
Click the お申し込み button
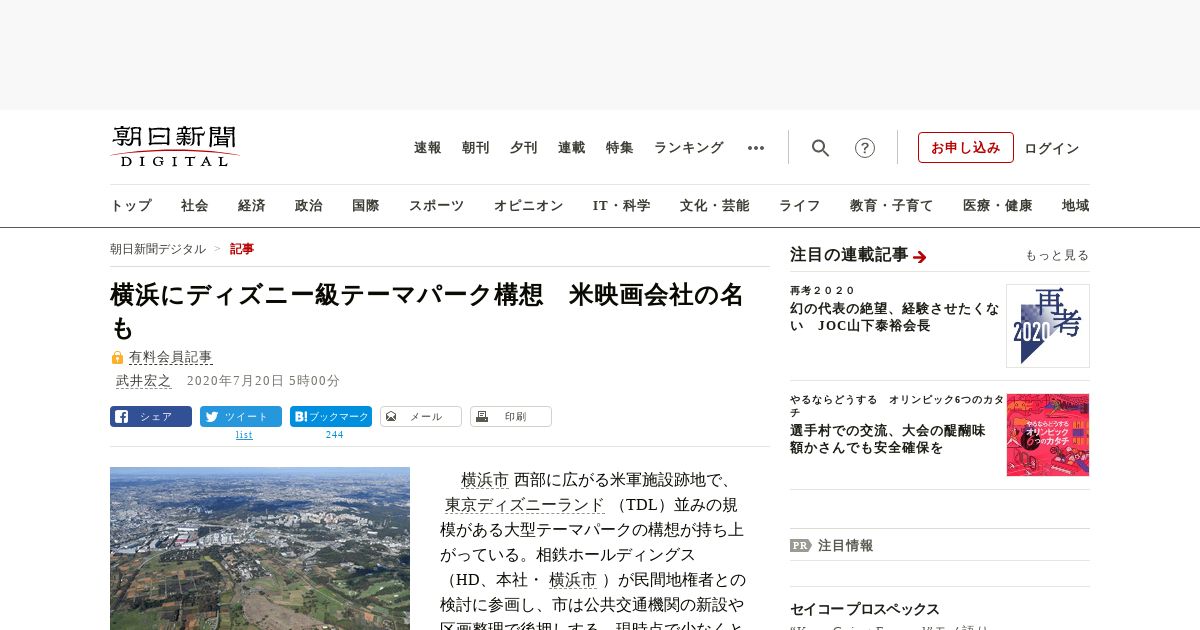click(x=966, y=147)
